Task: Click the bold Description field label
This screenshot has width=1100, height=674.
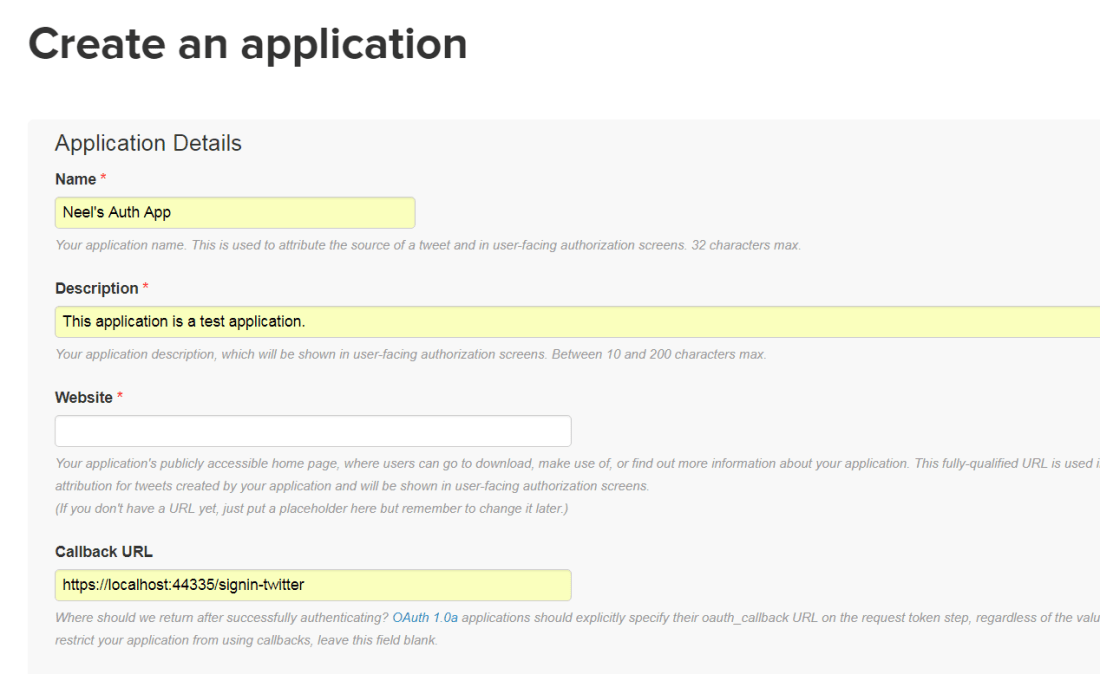Action: point(96,288)
